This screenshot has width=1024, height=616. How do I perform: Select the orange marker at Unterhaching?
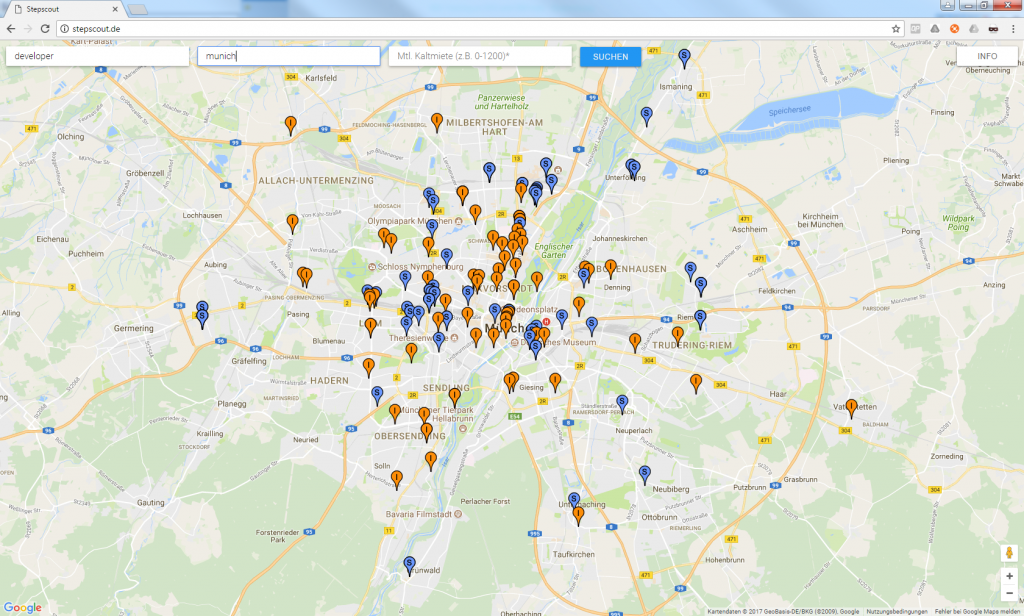578,515
